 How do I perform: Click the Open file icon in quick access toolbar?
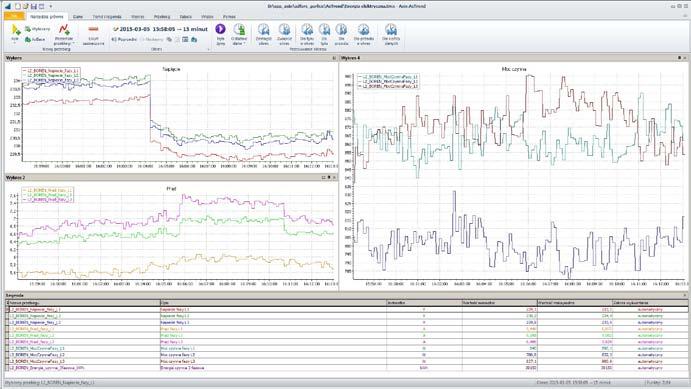tap(26, 6)
